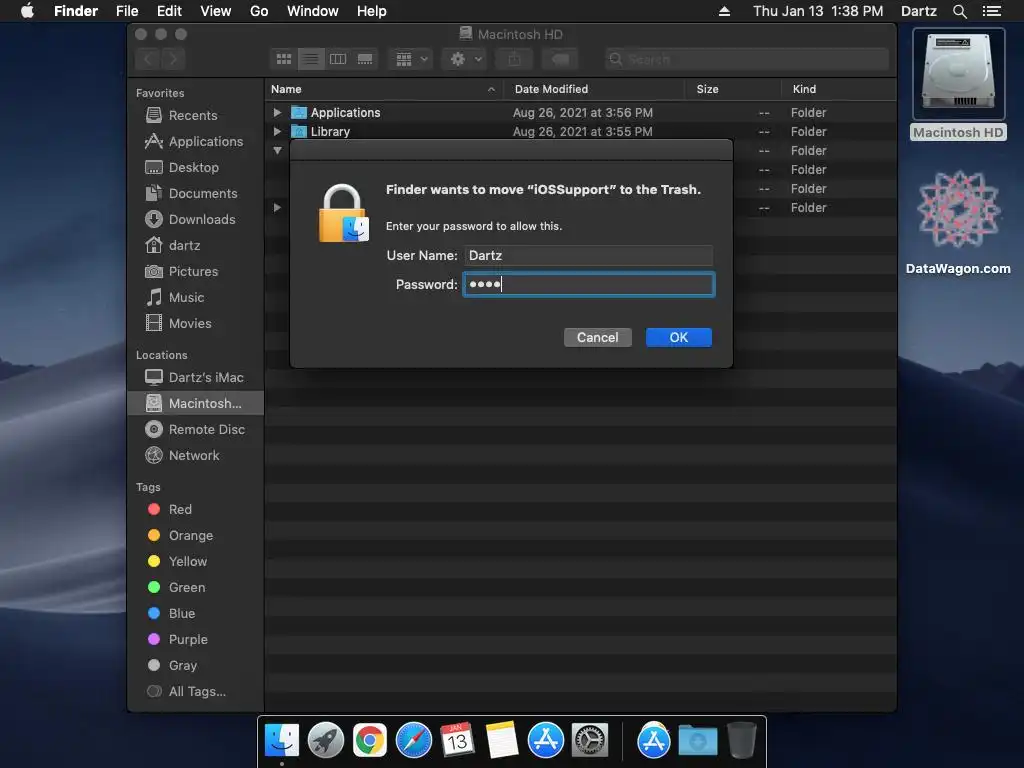This screenshot has height=768, width=1024.
Task: Open the Help menu
Action: (x=372, y=11)
